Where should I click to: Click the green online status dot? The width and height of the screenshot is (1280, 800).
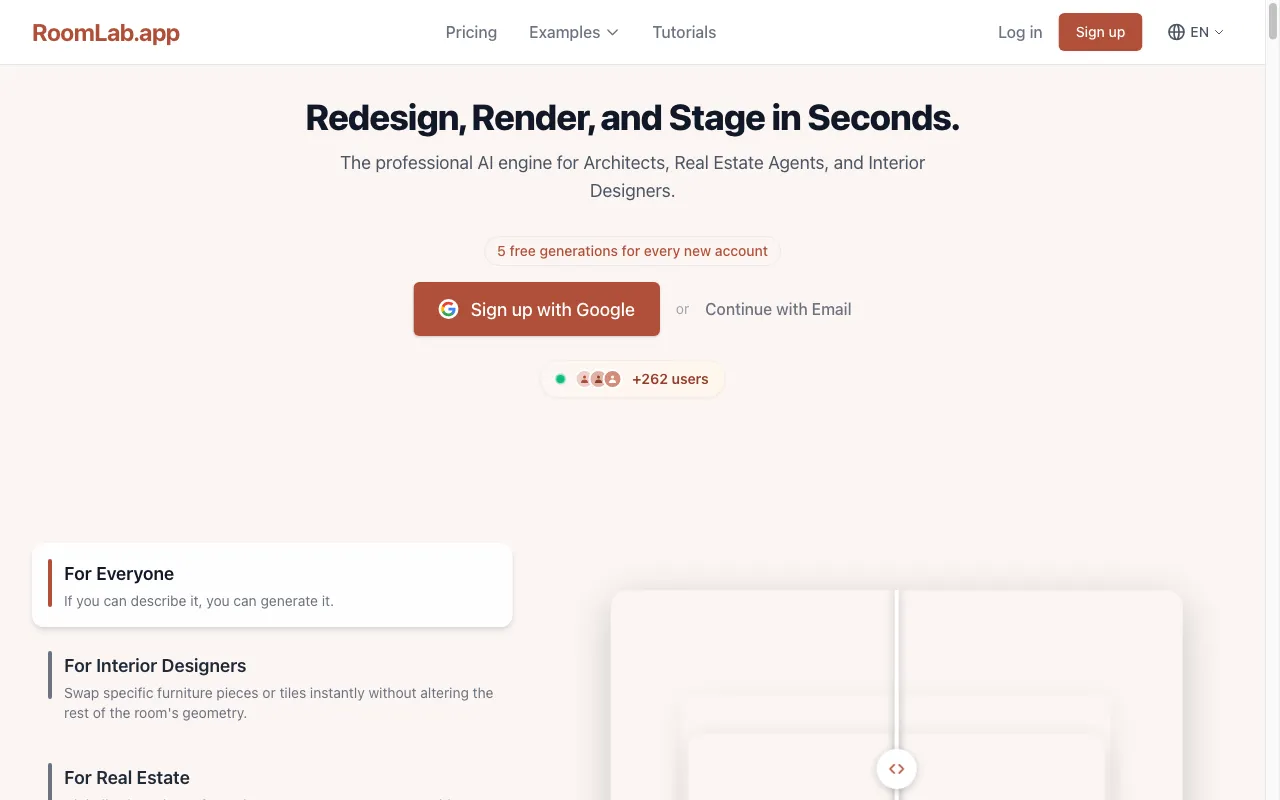(560, 379)
